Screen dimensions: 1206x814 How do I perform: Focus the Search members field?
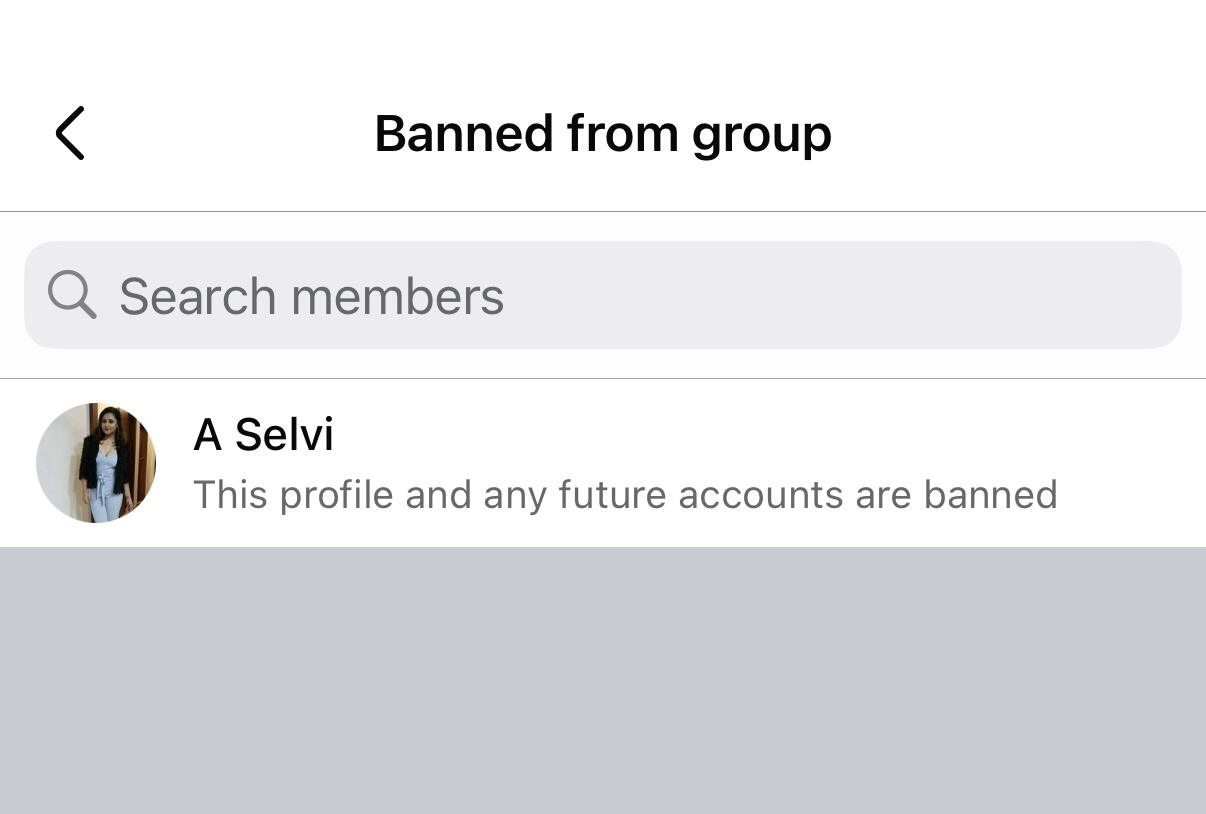603,295
